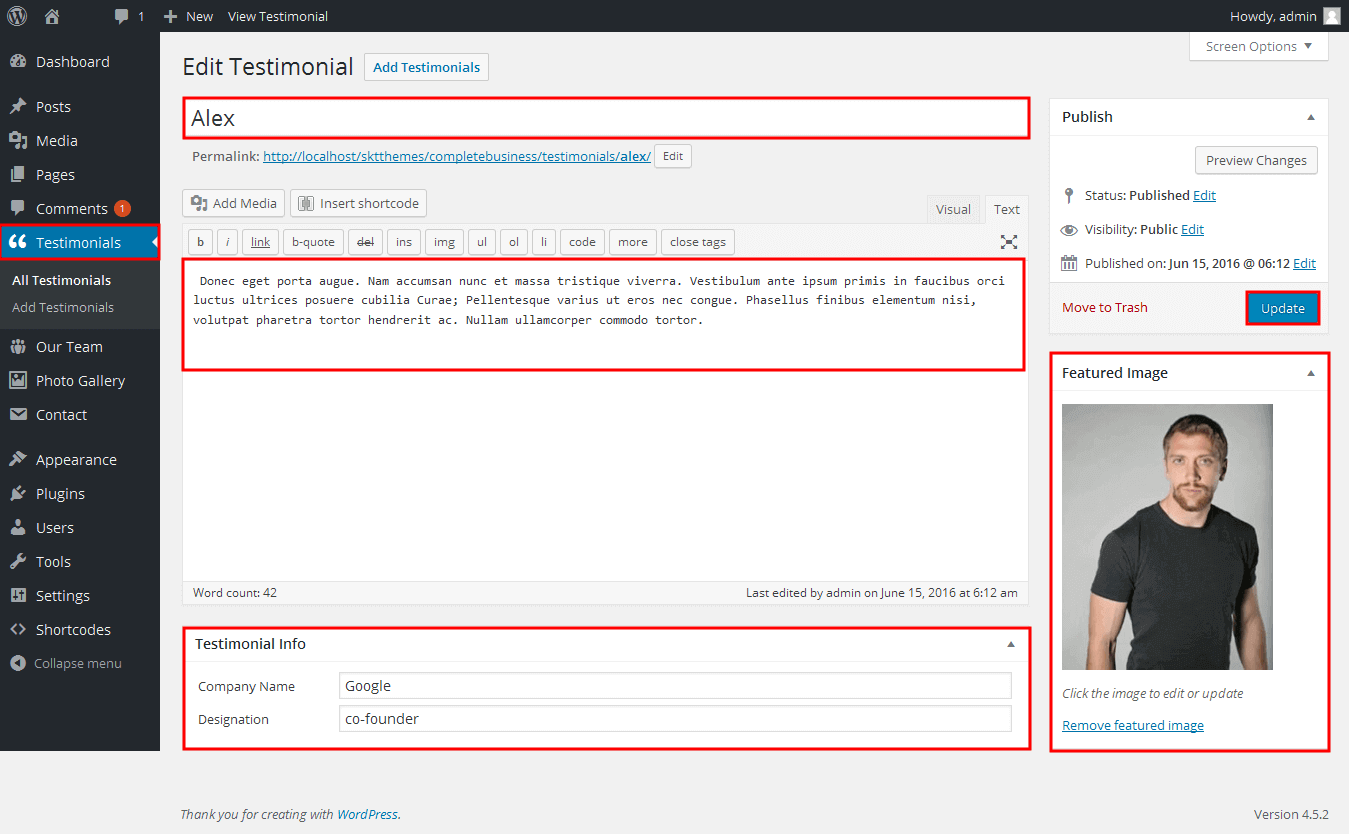The height and width of the screenshot is (834, 1349).
Task: Open the Comments sidebar menu
Action: coord(80,209)
